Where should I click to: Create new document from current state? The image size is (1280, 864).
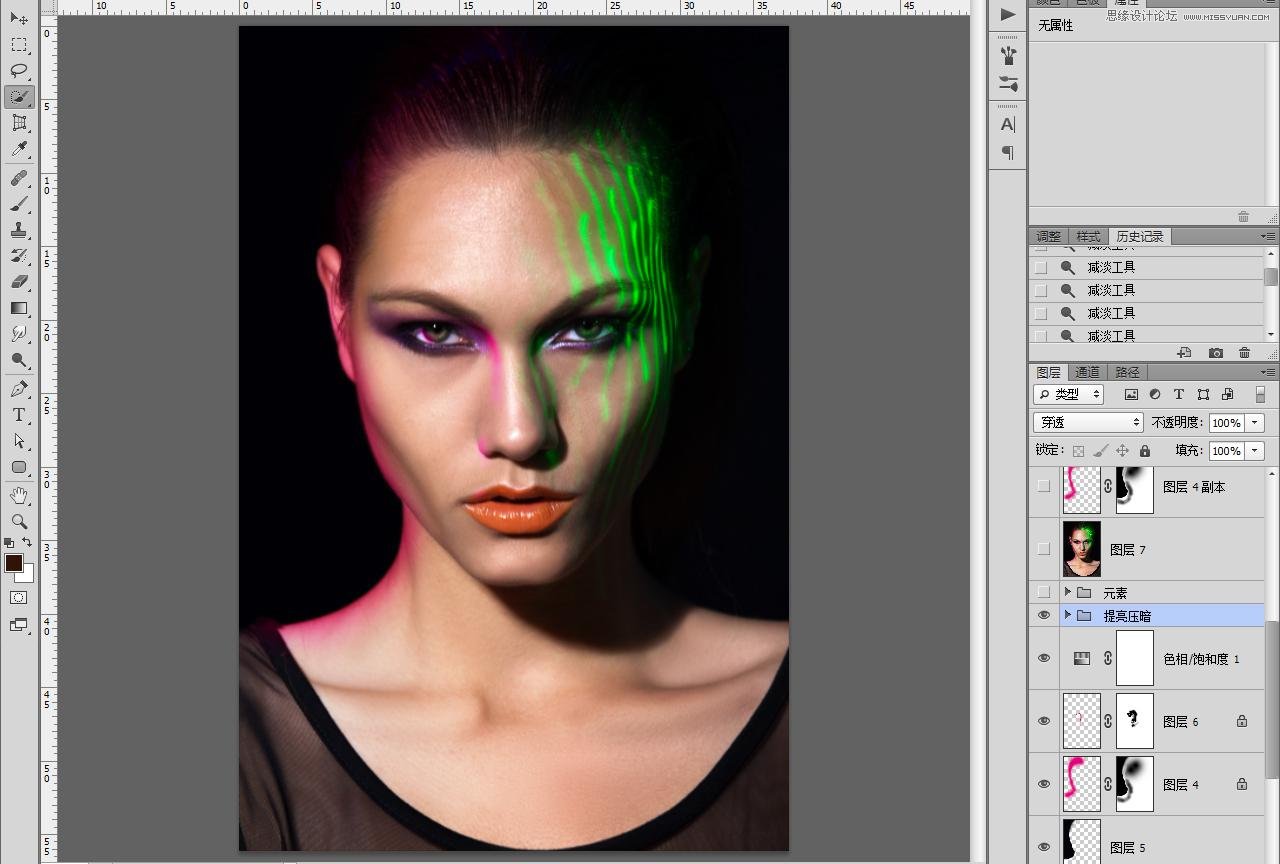point(1184,353)
